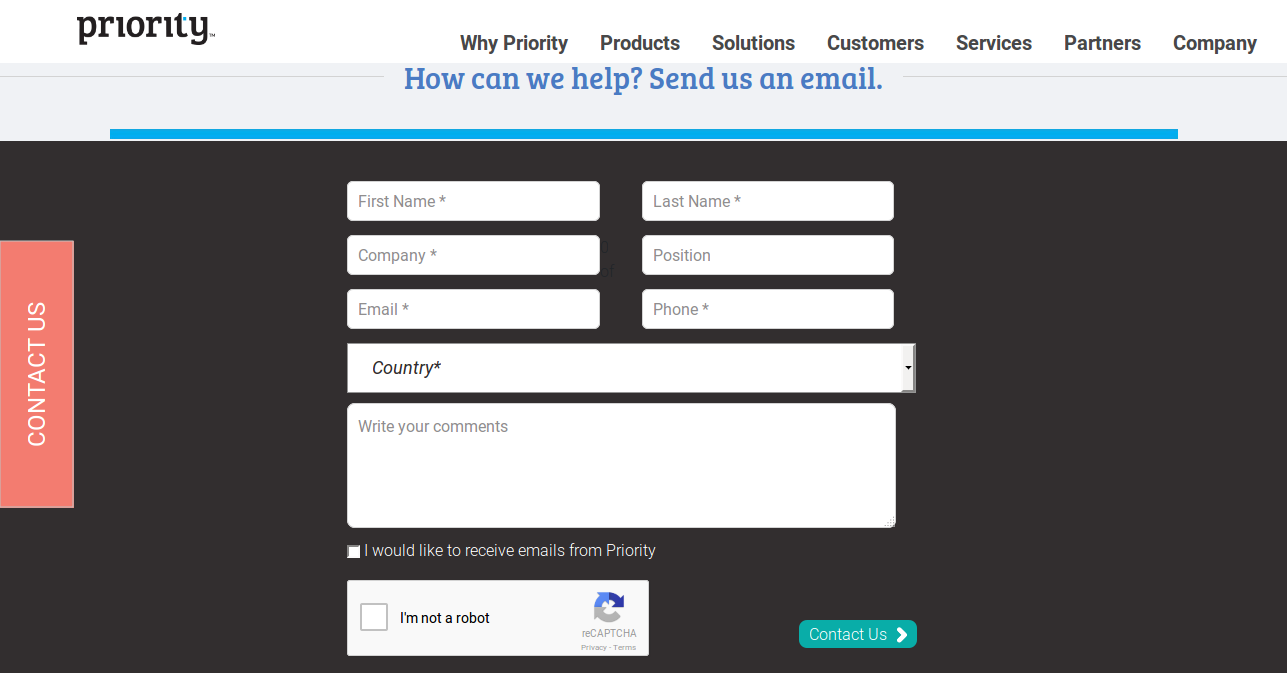
Task: Open the reCAPTCHA Privacy link
Action: pyautogui.click(x=592, y=647)
